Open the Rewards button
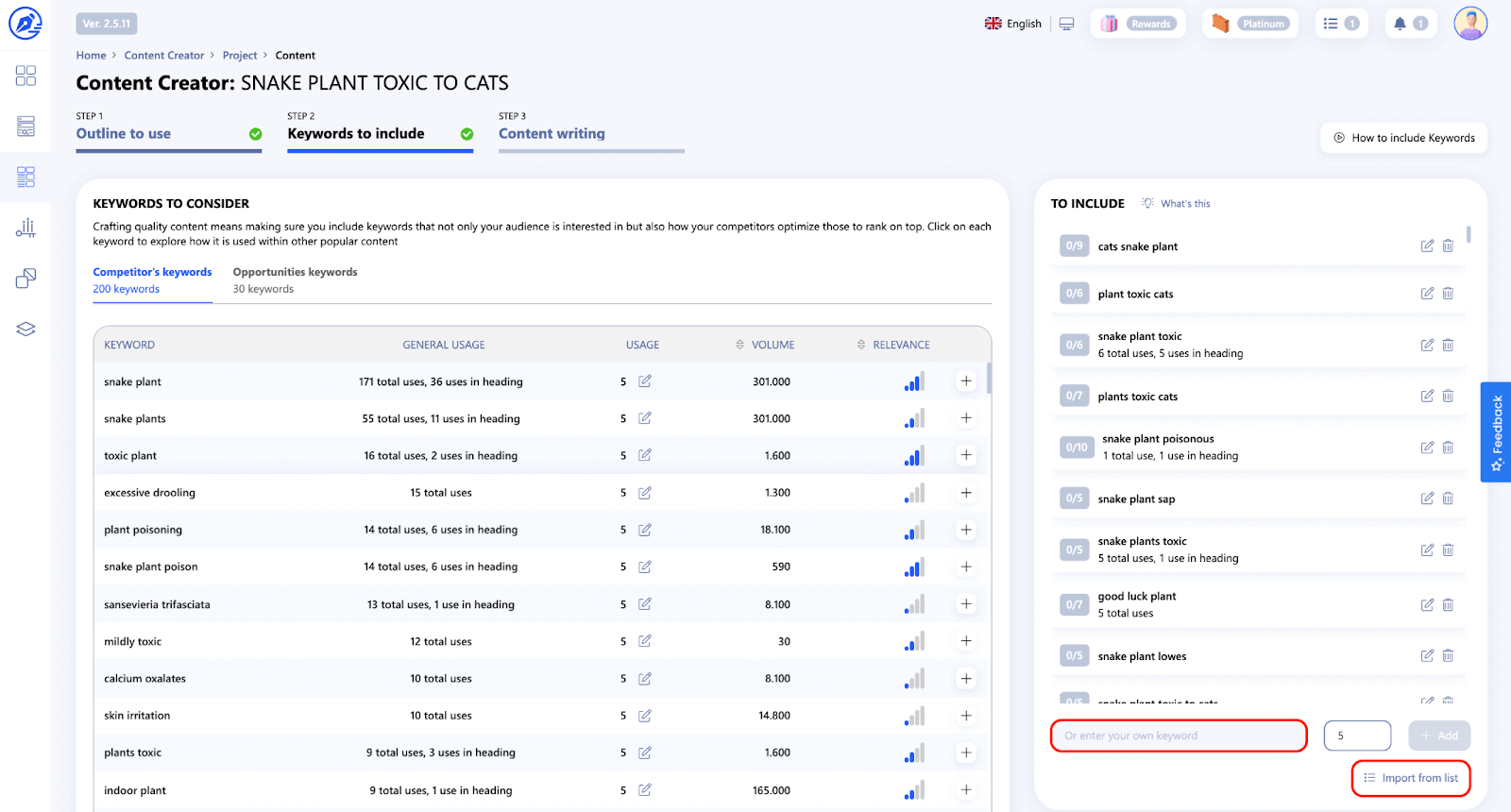Image resolution: width=1511 pixels, height=812 pixels. point(1139,24)
